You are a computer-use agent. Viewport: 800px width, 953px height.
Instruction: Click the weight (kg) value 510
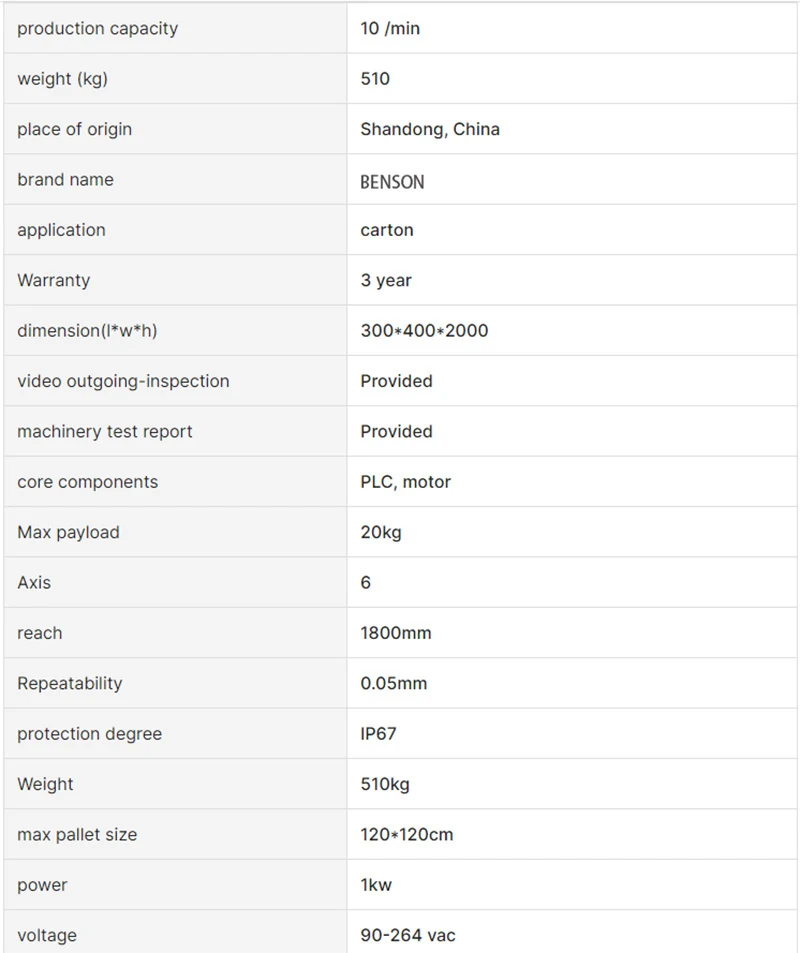pyautogui.click(x=375, y=79)
